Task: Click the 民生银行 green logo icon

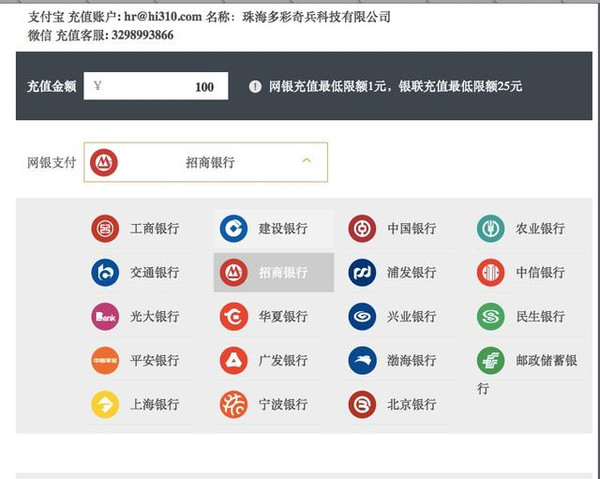Action: coord(491,317)
